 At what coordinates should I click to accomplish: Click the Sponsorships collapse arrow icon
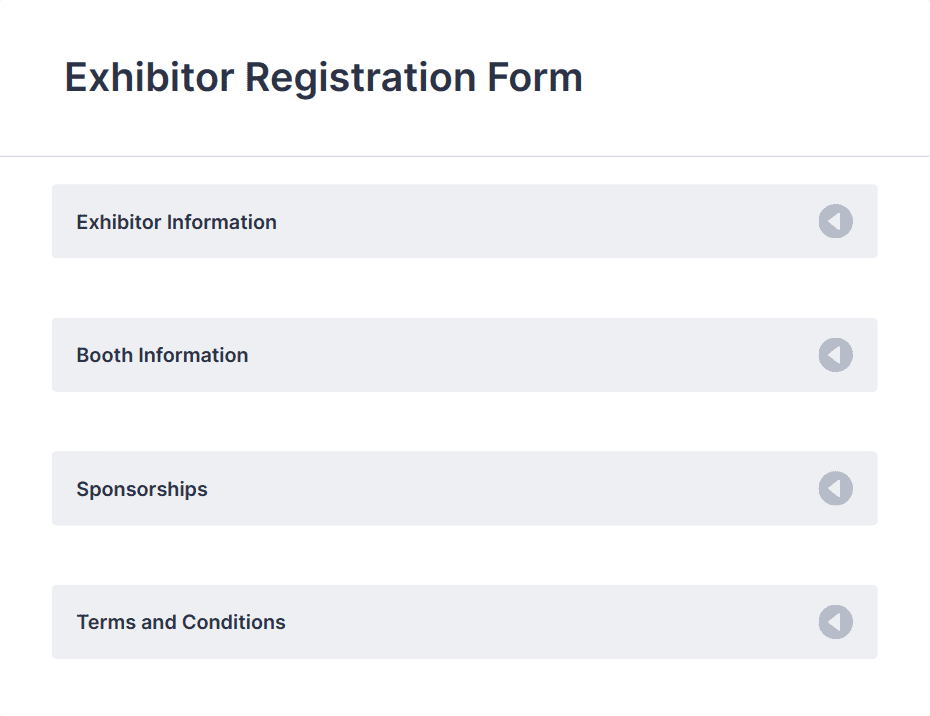point(836,488)
